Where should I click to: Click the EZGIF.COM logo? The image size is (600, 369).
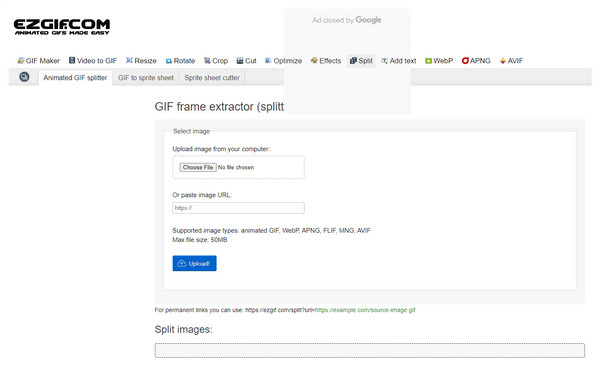coord(62,27)
